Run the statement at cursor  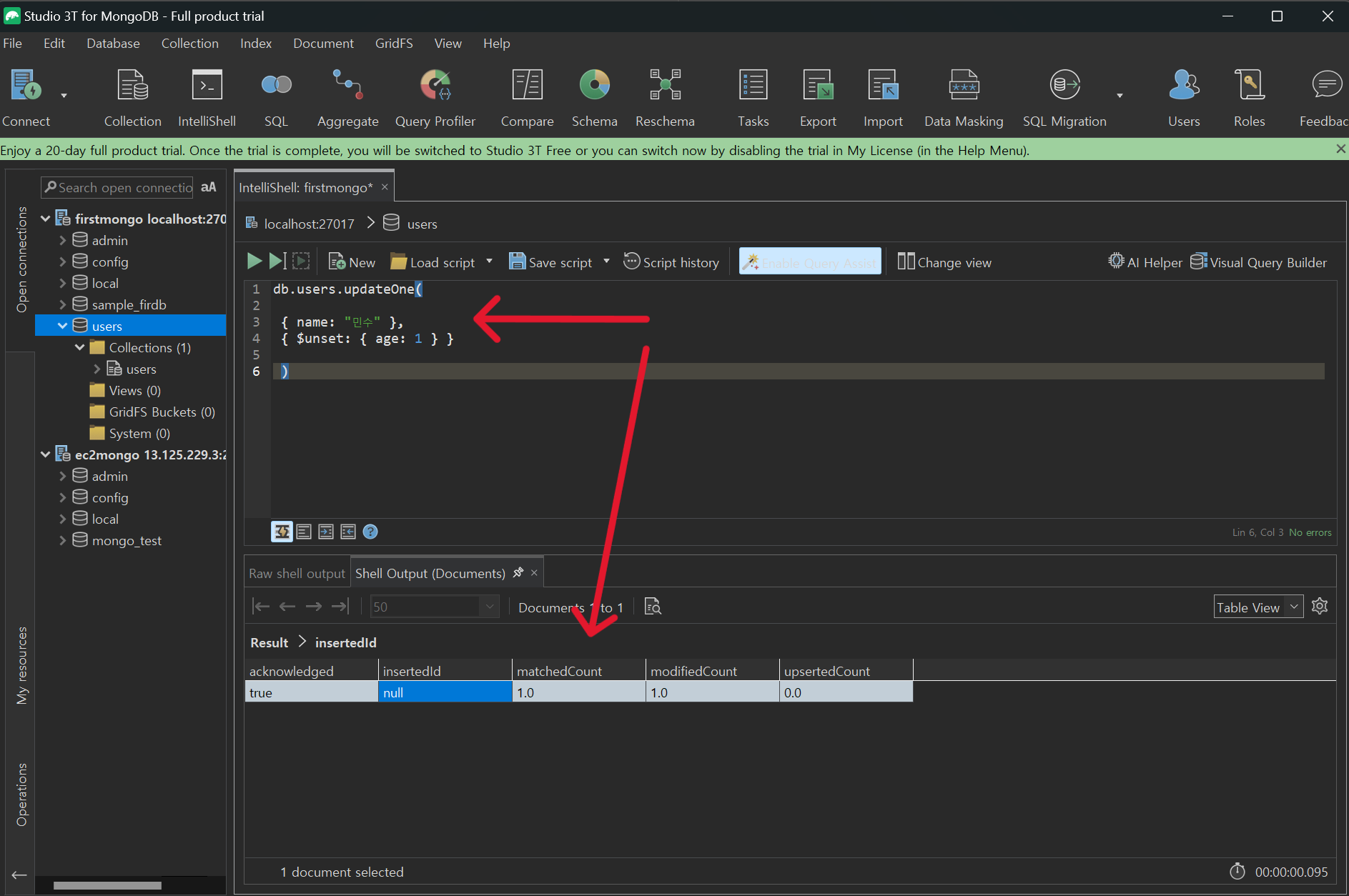pos(277,262)
